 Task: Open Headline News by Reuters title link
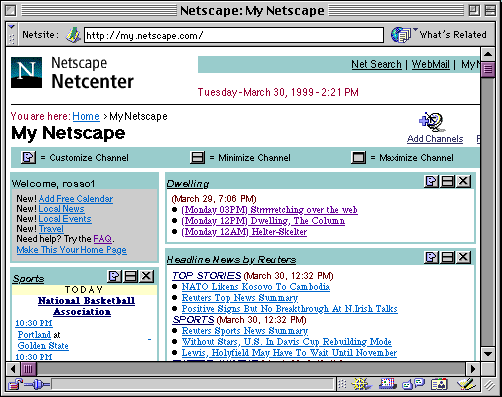click(231, 259)
